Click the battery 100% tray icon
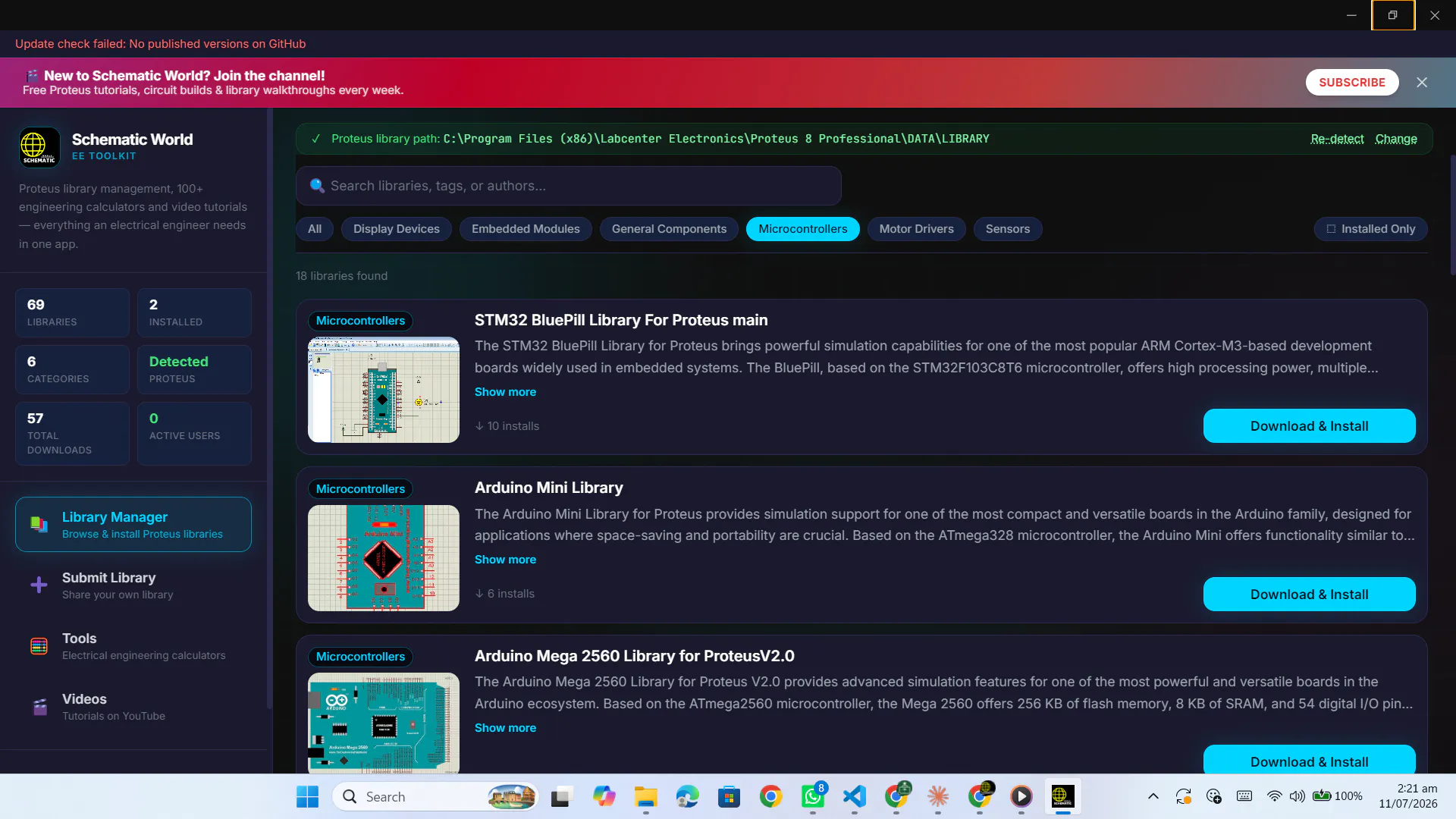1456x819 pixels. [1338, 796]
